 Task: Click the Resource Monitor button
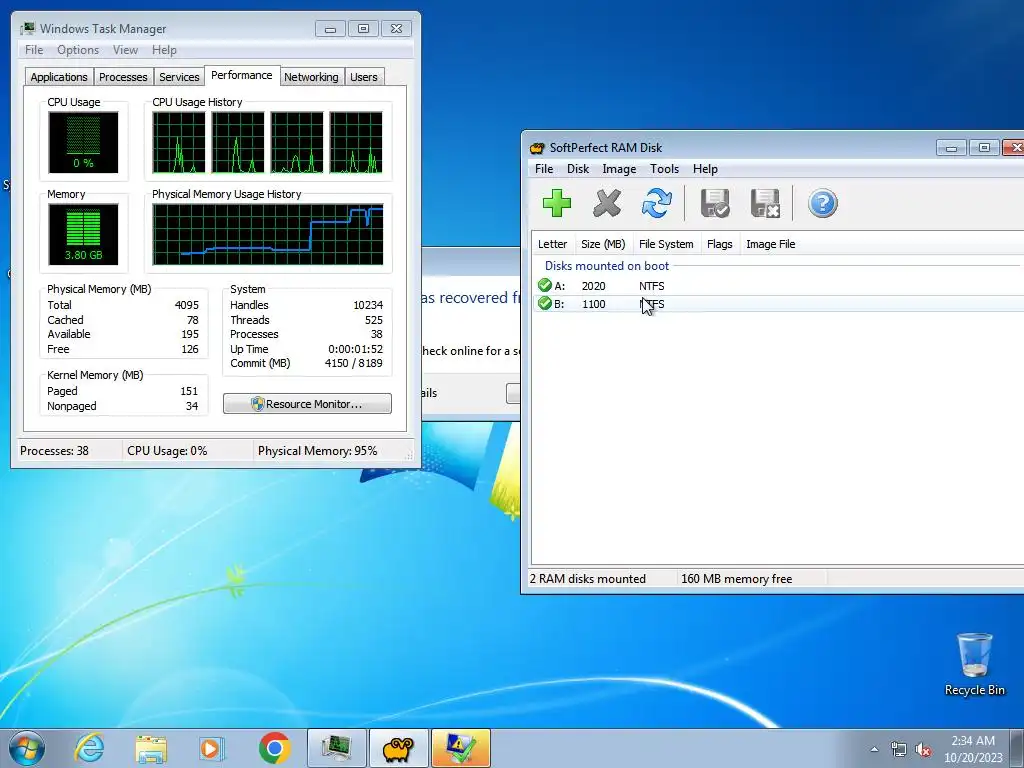307,404
